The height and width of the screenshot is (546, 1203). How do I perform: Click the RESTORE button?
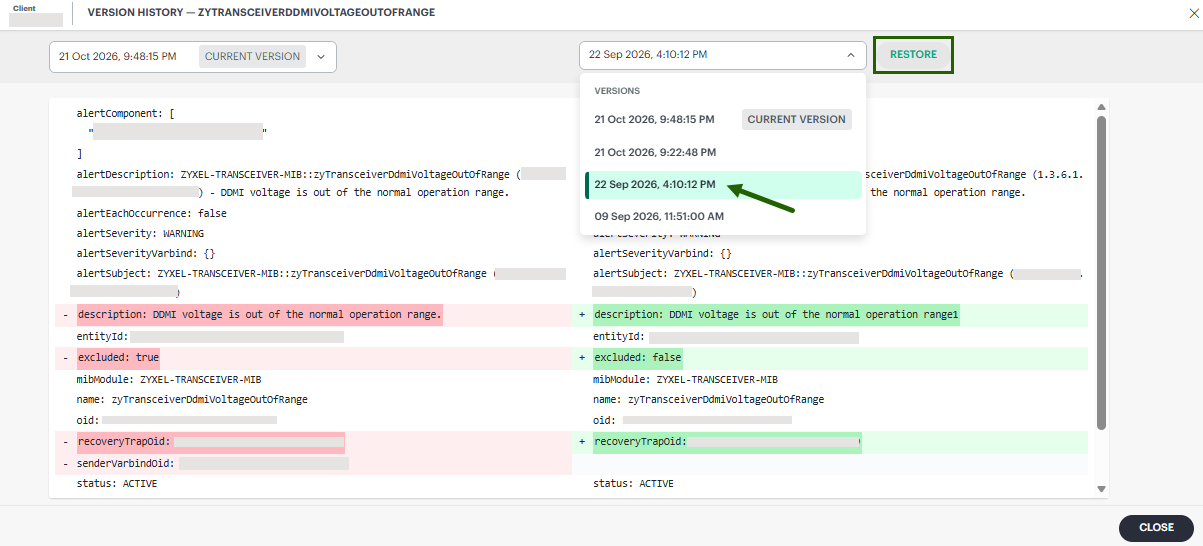pyautogui.click(x=913, y=55)
